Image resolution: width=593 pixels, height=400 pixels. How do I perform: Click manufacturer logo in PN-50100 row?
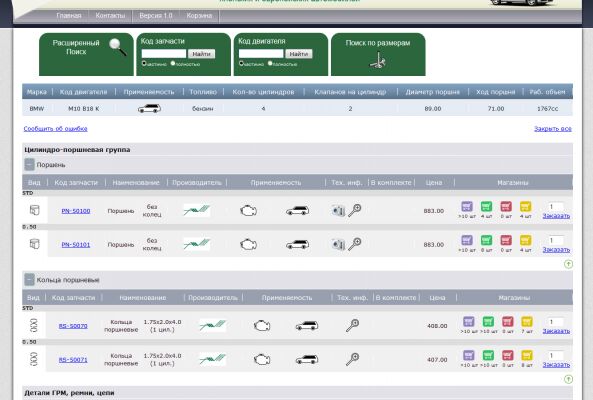(x=197, y=210)
